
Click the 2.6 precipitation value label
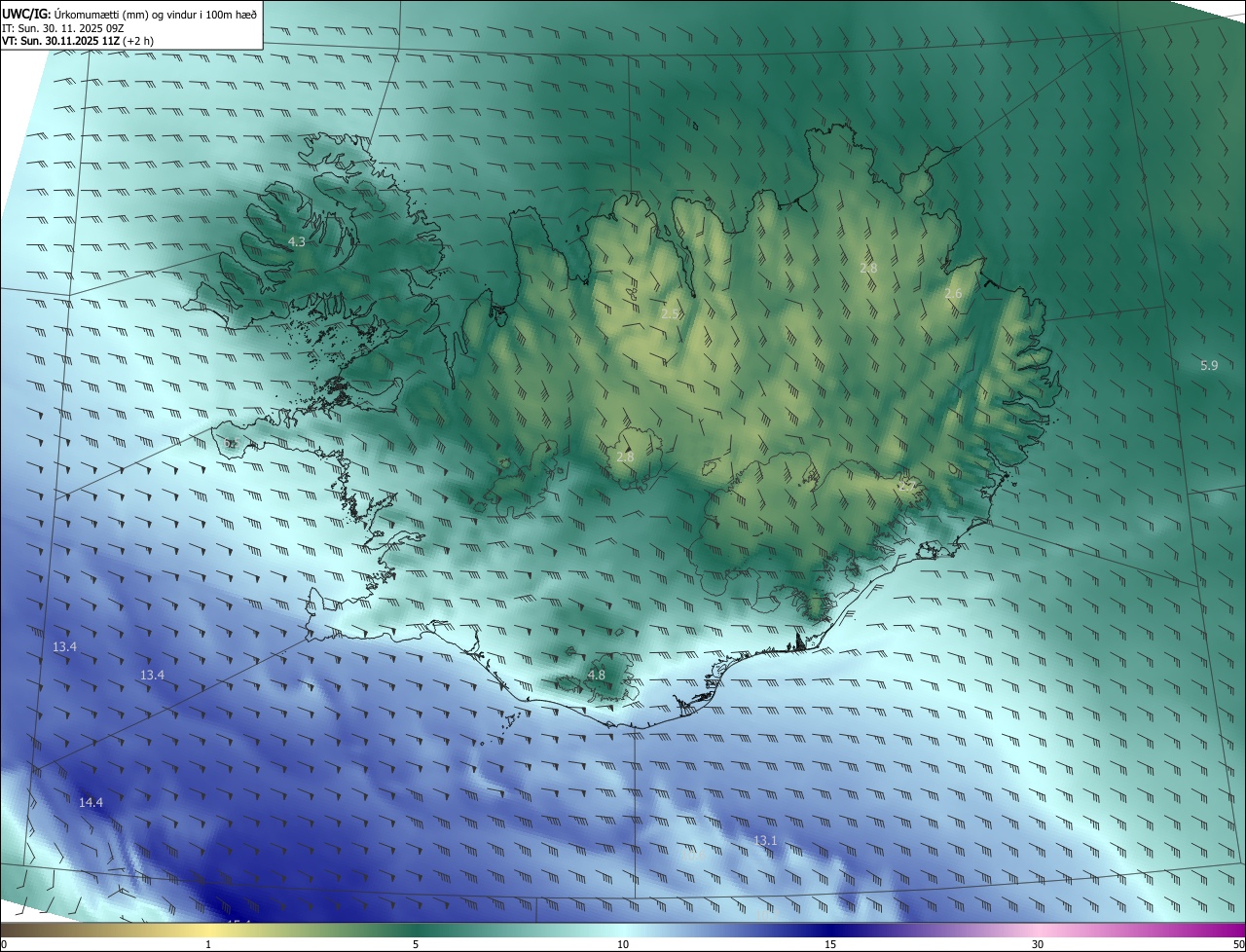953,294
